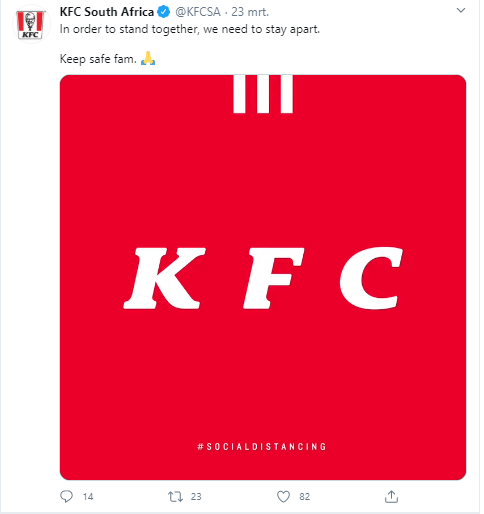
Task: Click the reply count 14
Action: [x=88, y=497]
